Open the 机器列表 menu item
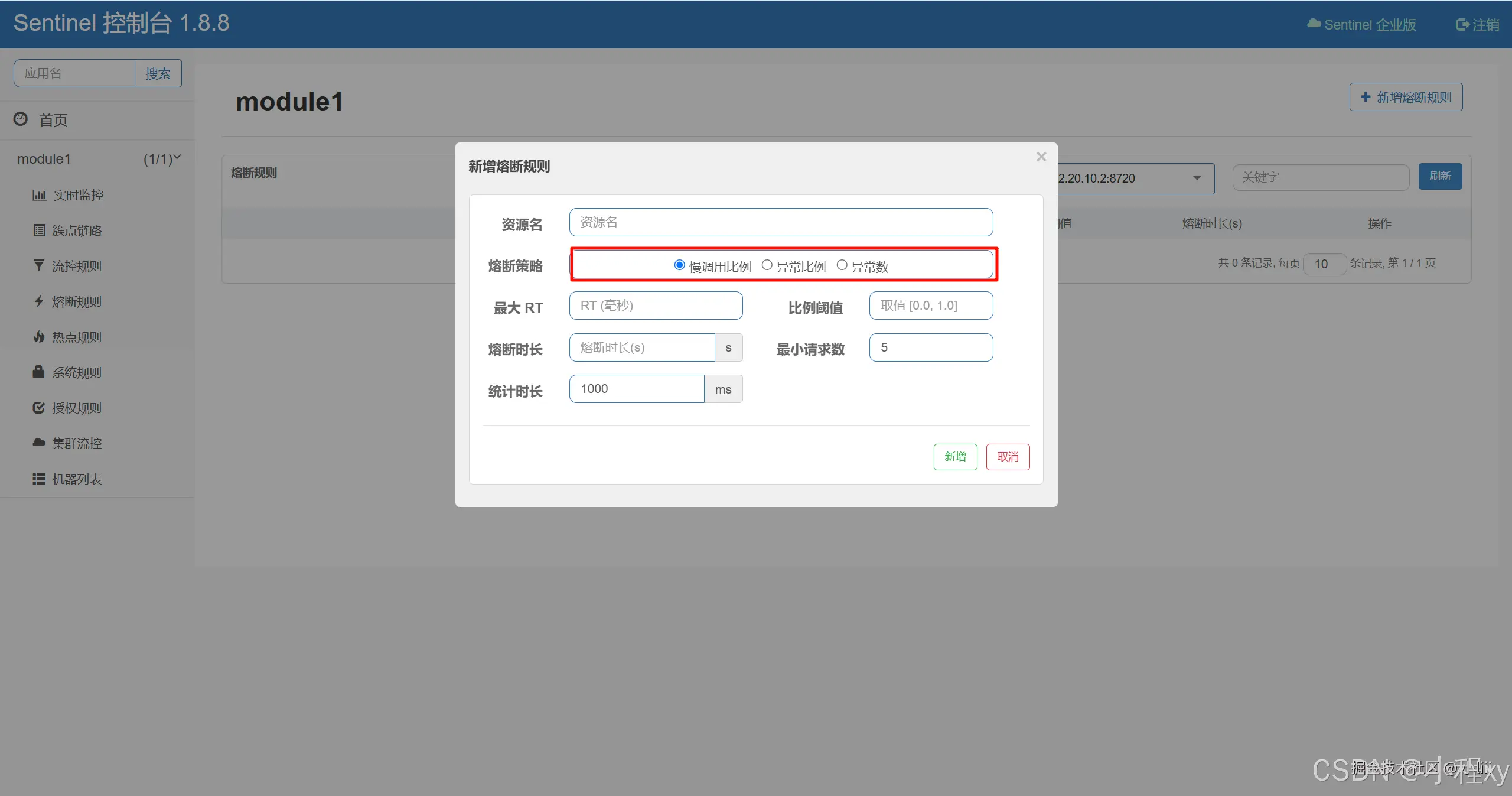This screenshot has width=1512, height=796. click(x=77, y=479)
